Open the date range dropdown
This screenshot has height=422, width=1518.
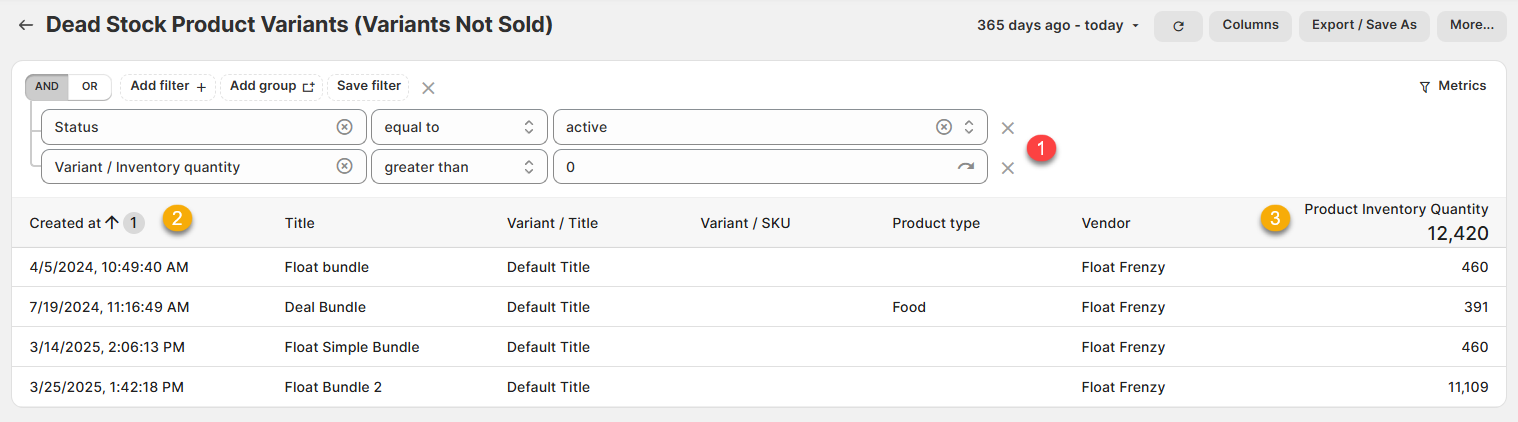[1058, 26]
